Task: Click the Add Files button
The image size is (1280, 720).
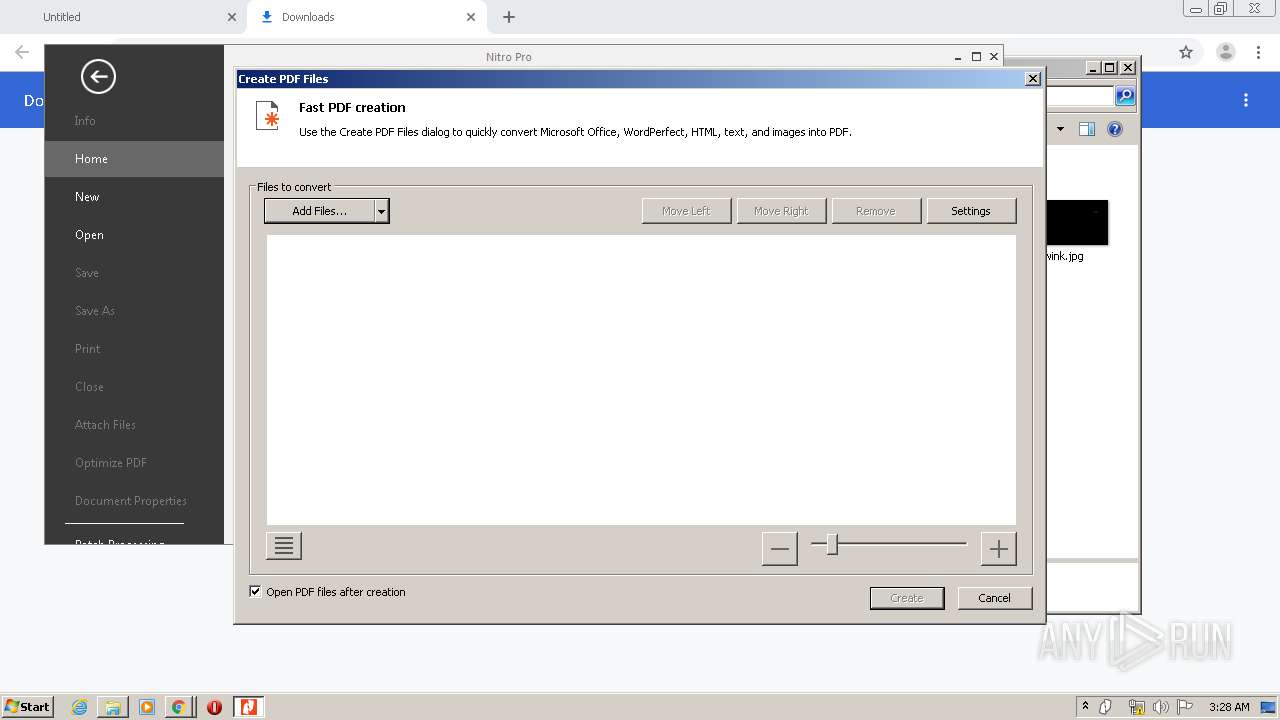Action: click(x=320, y=211)
